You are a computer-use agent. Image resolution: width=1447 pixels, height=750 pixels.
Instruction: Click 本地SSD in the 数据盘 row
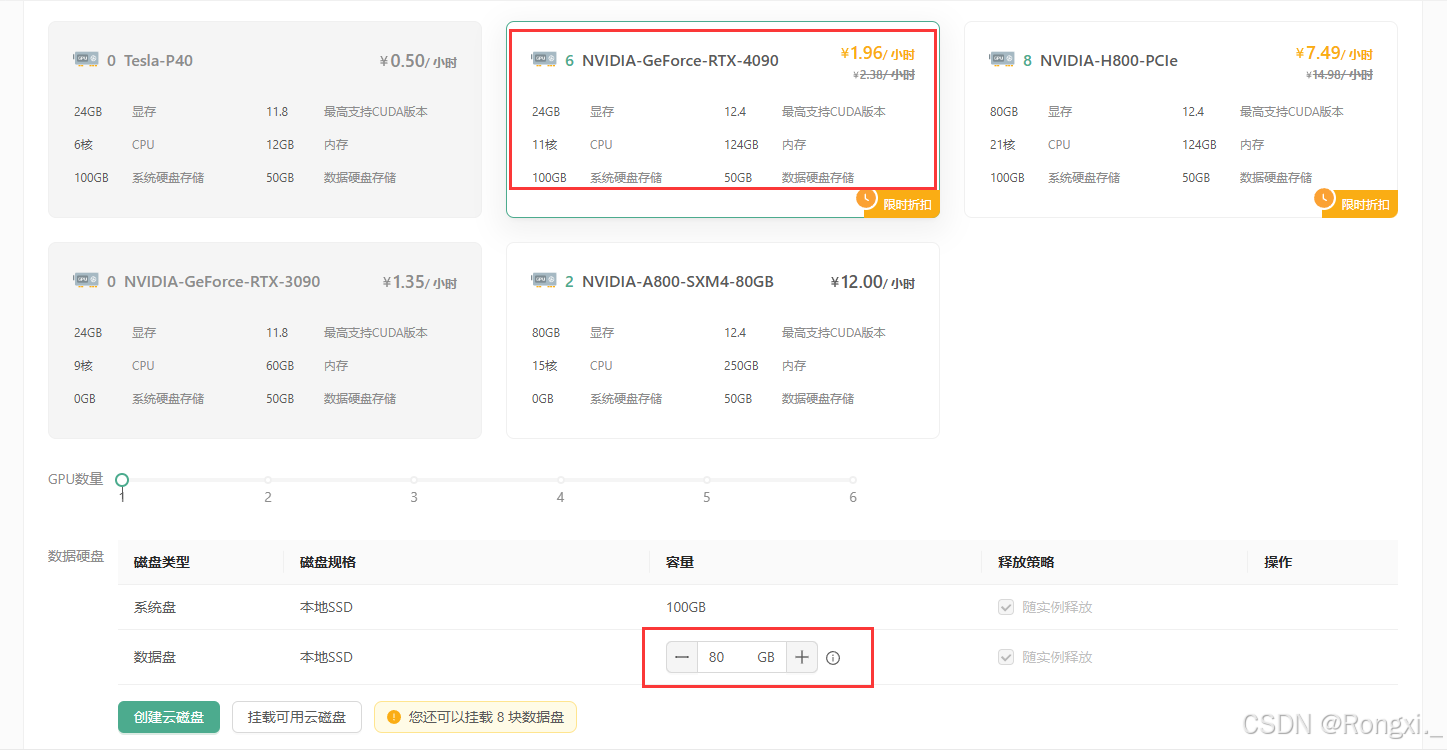pyautogui.click(x=326, y=657)
